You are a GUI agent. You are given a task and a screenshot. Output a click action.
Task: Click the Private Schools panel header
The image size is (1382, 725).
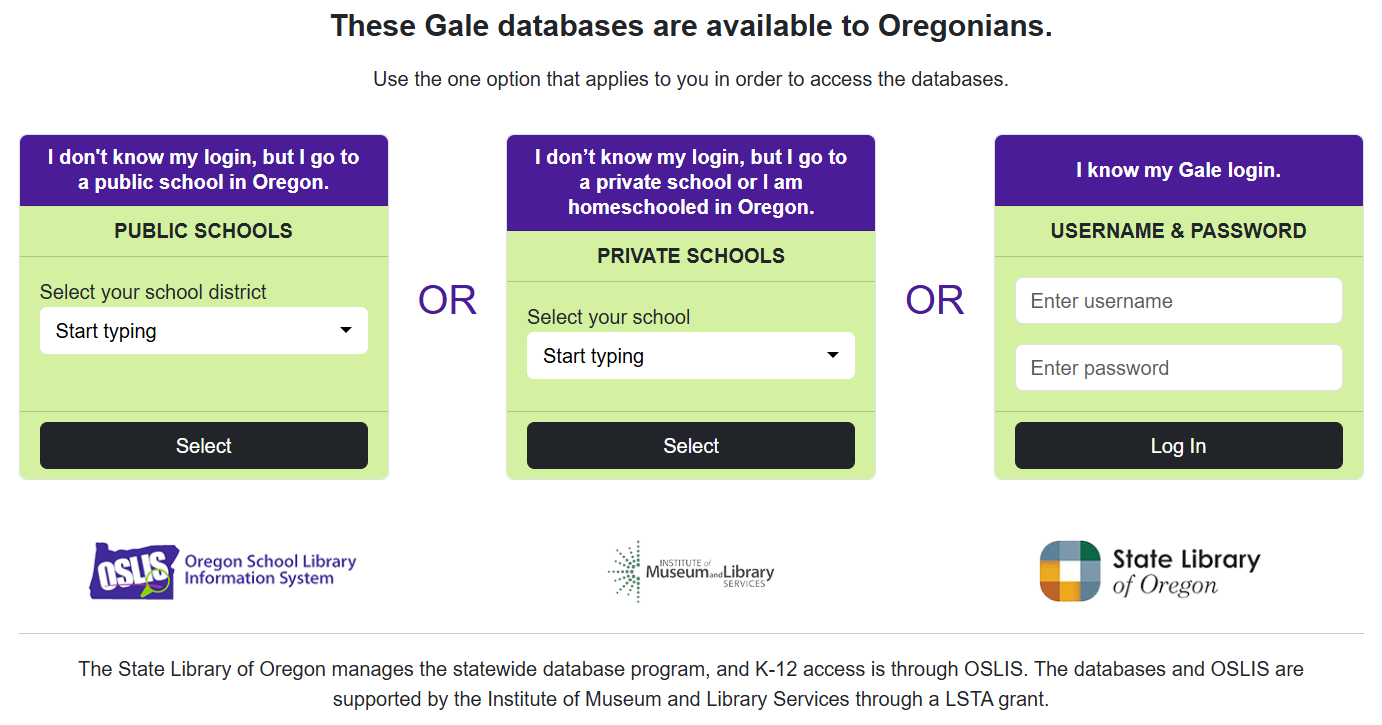[691, 255]
